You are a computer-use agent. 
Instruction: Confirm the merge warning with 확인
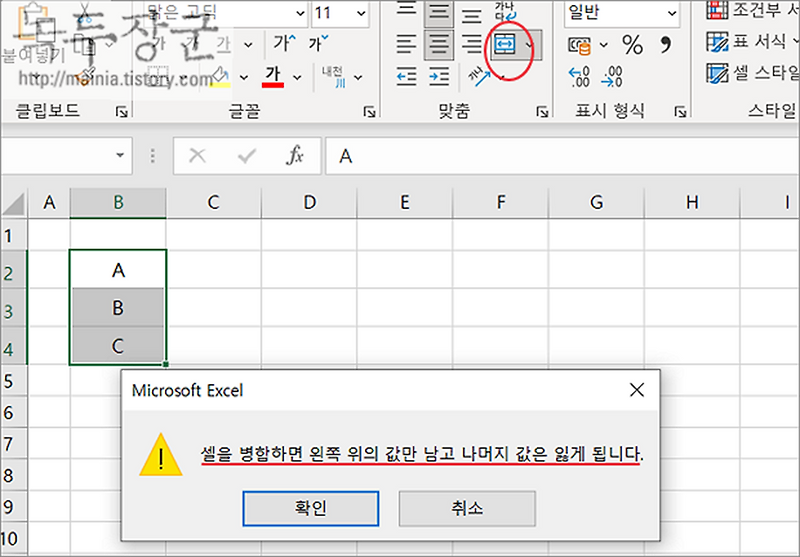[311, 508]
